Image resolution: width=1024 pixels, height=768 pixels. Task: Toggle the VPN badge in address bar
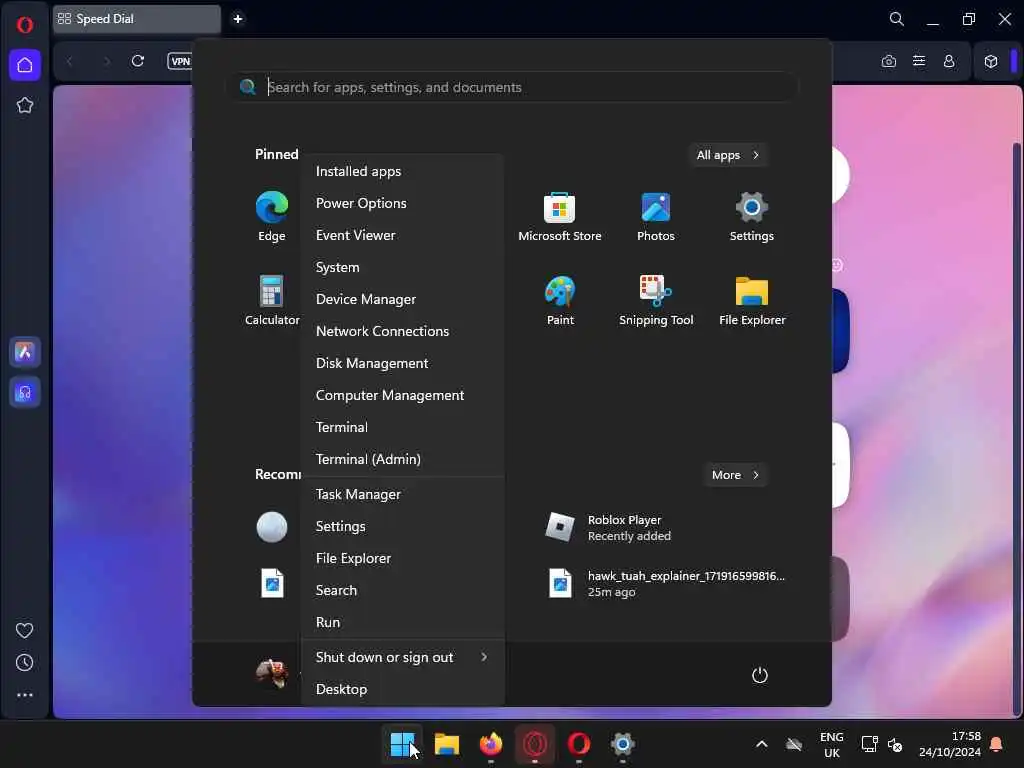(180, 61)
